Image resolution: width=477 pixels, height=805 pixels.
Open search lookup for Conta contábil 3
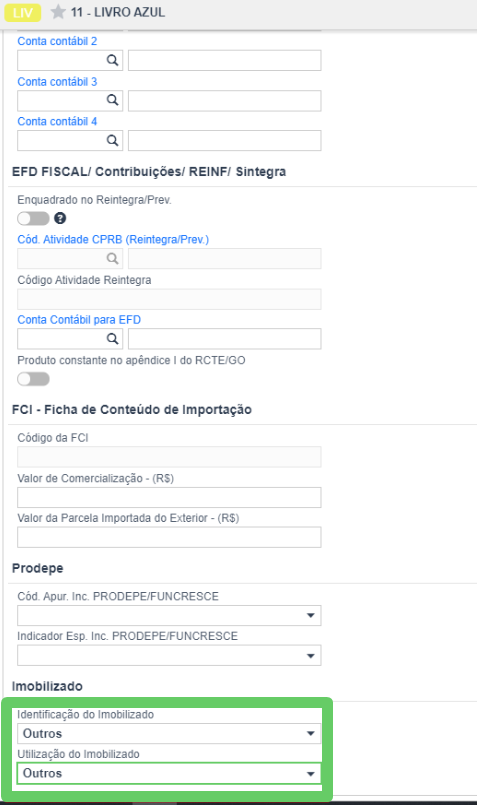[x=112, y=100]
